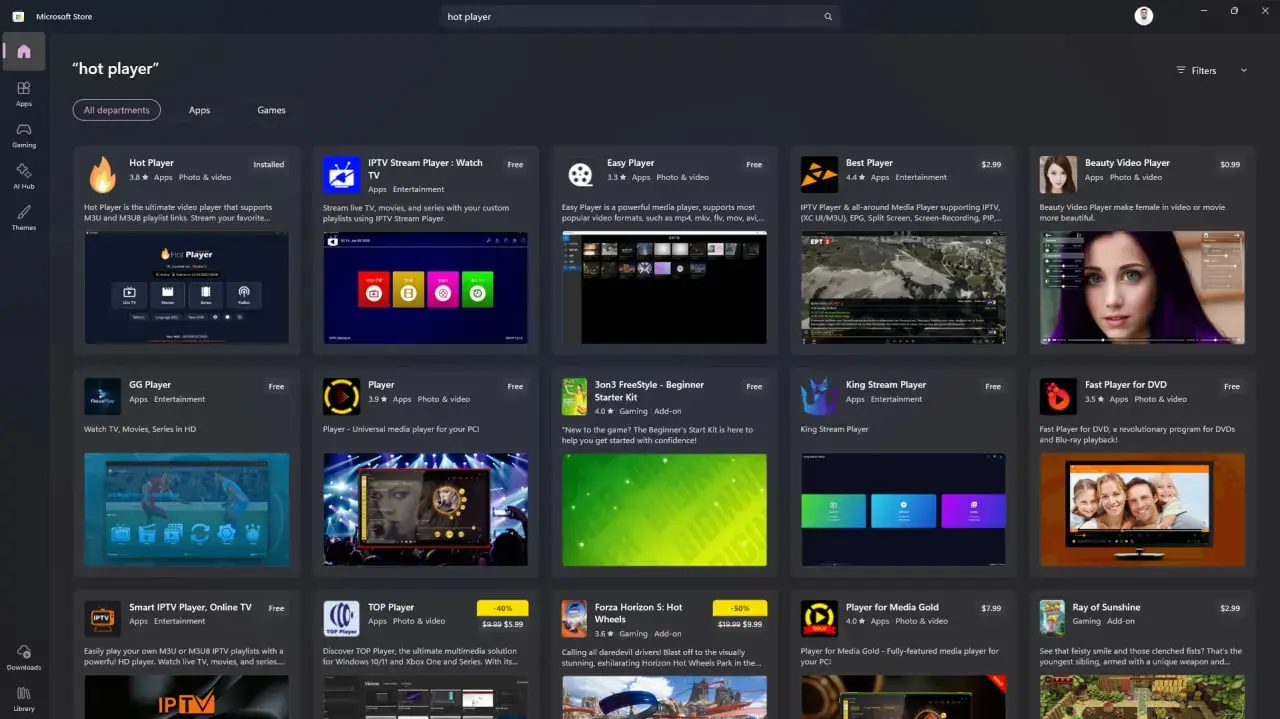Open the Fast Player for DVD title
1280x719 pixels.
tap(1126, 384)
